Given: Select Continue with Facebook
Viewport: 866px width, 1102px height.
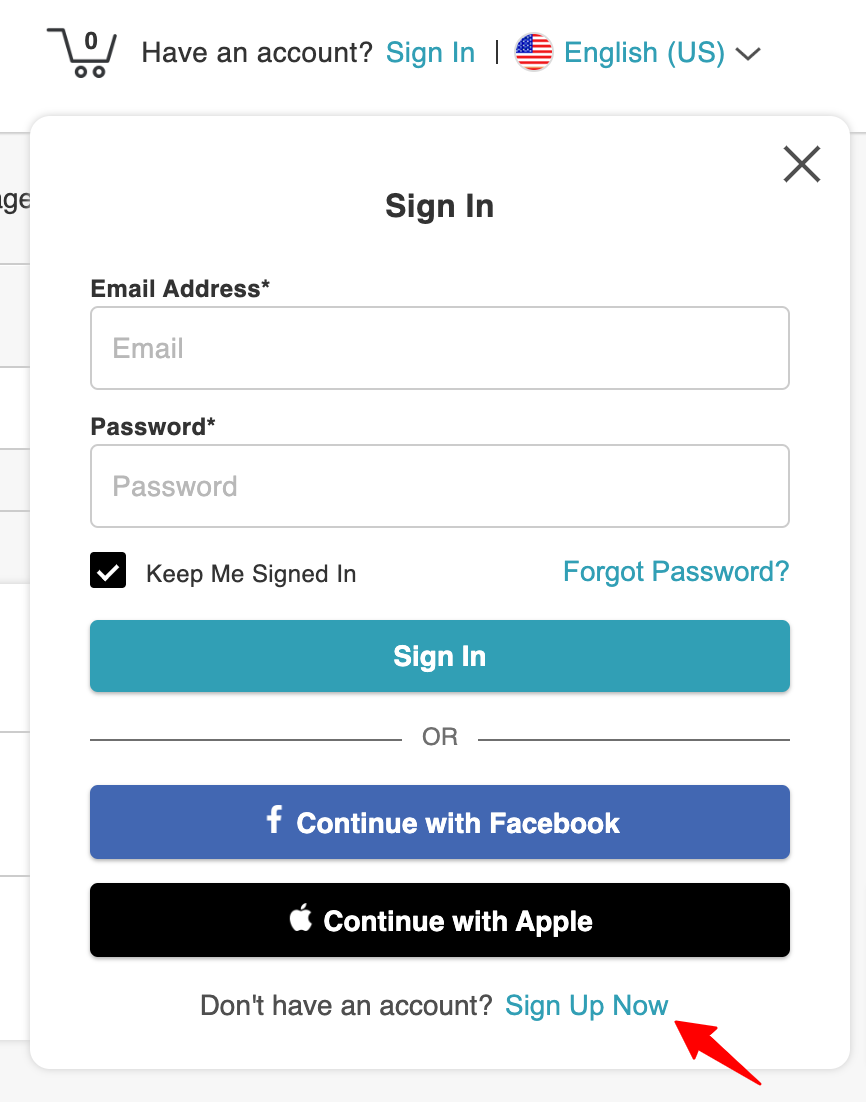Looking at the screenshot, I should (440, 821).
